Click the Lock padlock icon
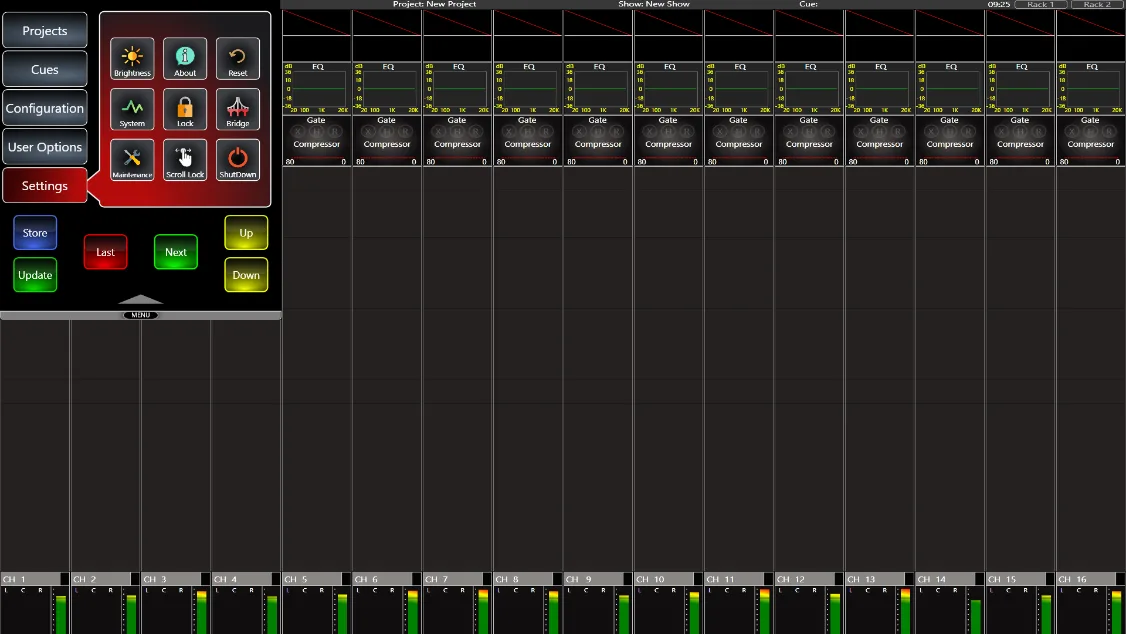1126x634 pixels. (x=185, y=109)
